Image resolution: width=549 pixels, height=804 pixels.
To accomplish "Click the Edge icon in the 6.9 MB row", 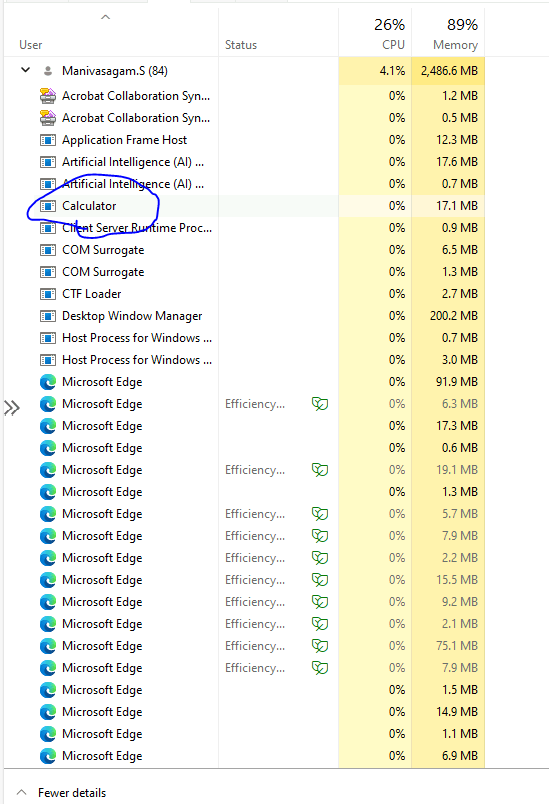I will [x=48, y=756].
